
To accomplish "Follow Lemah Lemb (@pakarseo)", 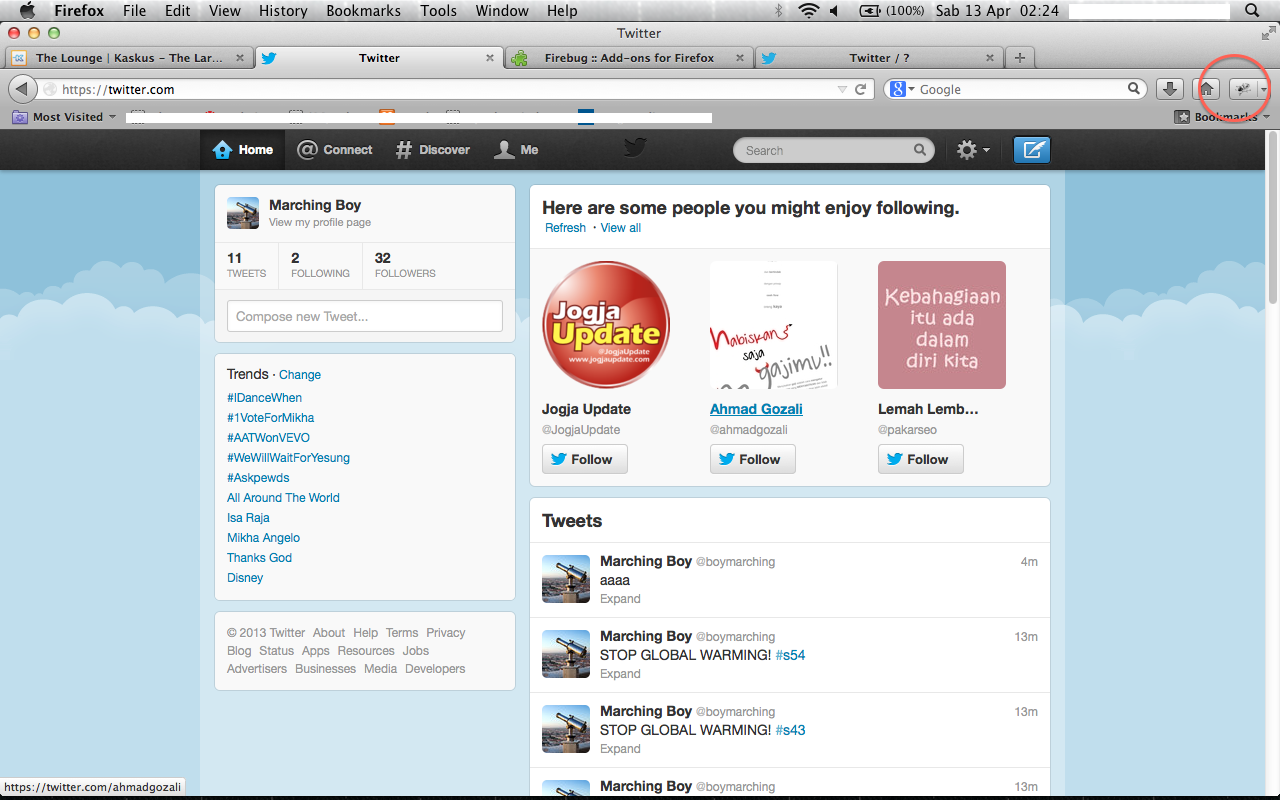I will [921, 459].
